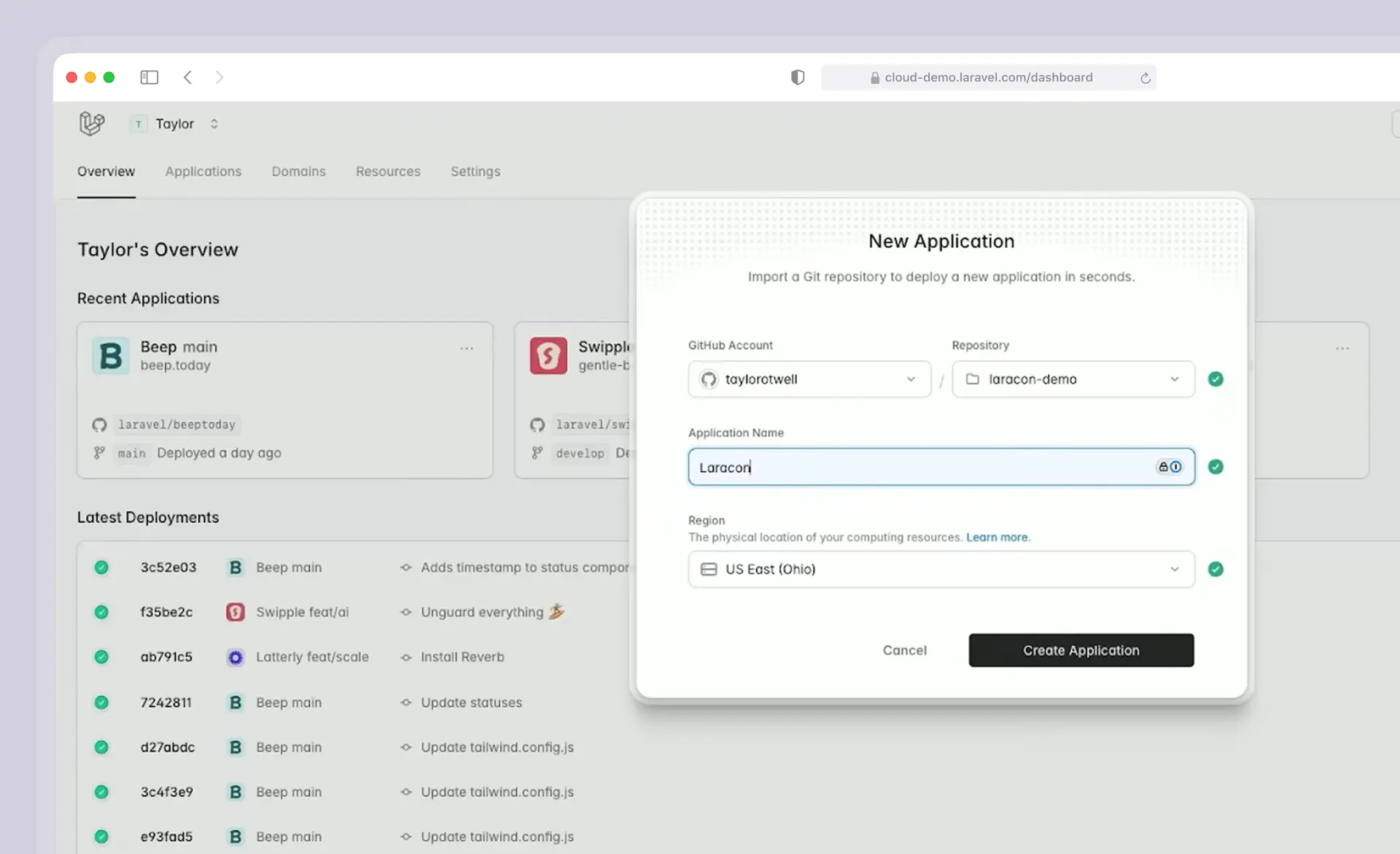Click the Beep app B logo card icon
1400x854 pixels.
coord(111,355)
